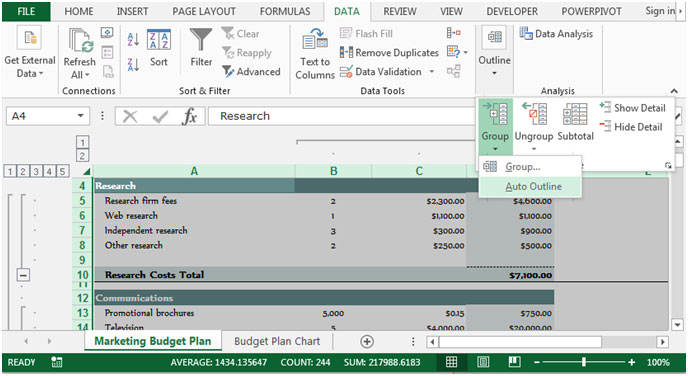This screenshot has width=688, height=376.
Task: Switch to Budget Plan Chart sheet
Action: tap(277, 341)
